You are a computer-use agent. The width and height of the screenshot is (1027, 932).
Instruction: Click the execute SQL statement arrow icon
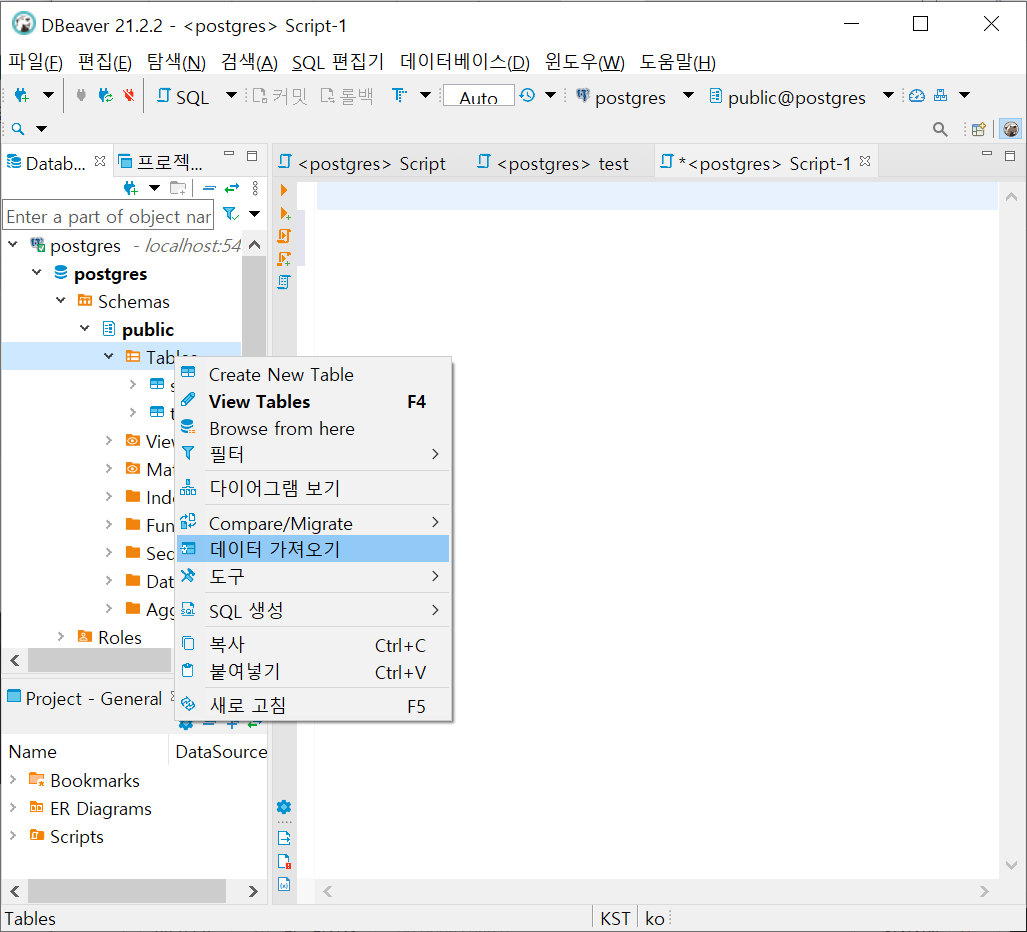[284, 190]
